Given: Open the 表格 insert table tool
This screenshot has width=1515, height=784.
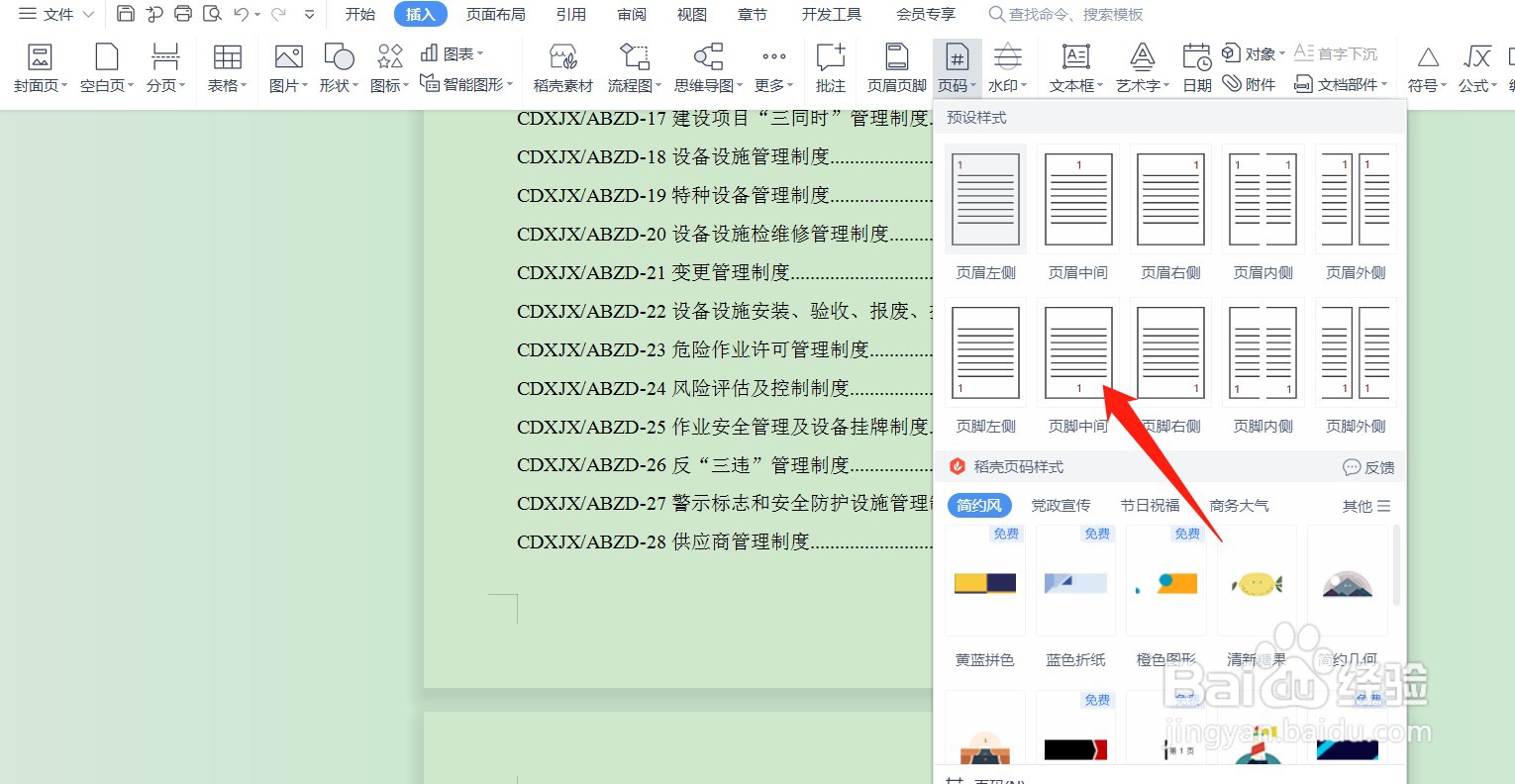Looking at the screenshot, I should pos(228,68).
